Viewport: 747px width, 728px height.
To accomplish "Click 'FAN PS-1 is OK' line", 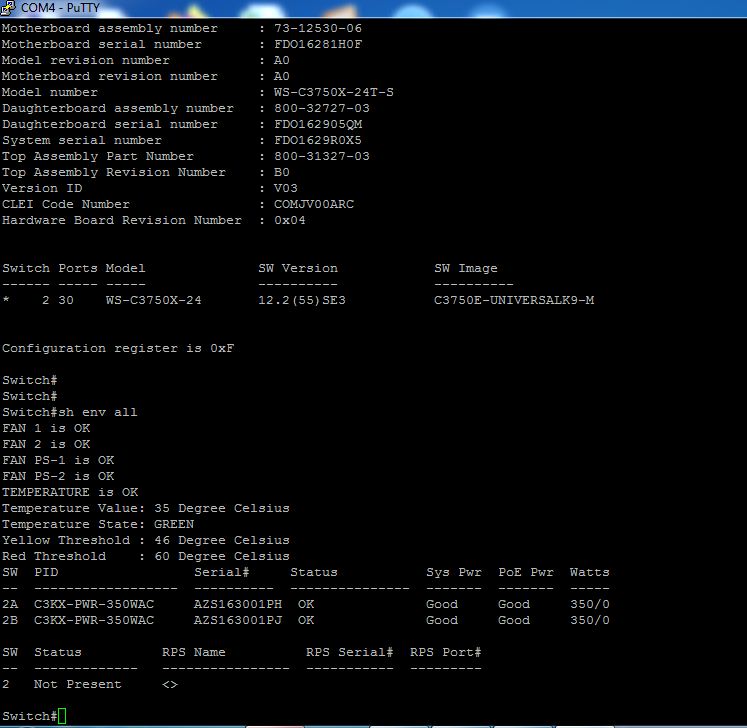I will coord(58,460).
